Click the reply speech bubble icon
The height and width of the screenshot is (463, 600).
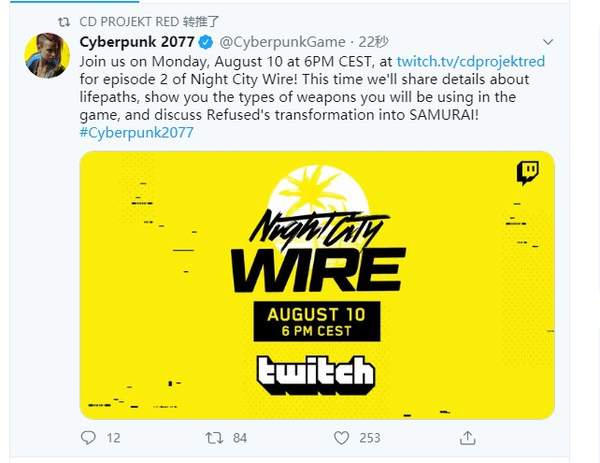click(88, 437)
